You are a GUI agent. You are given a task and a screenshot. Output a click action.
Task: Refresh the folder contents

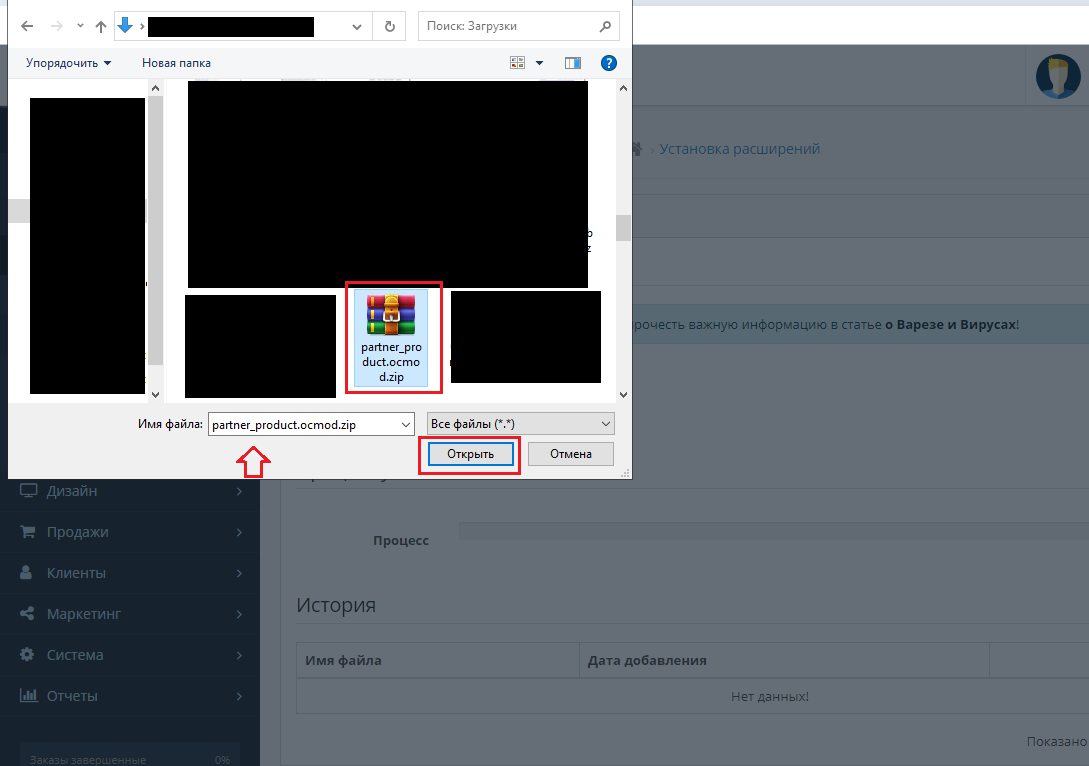389,26
